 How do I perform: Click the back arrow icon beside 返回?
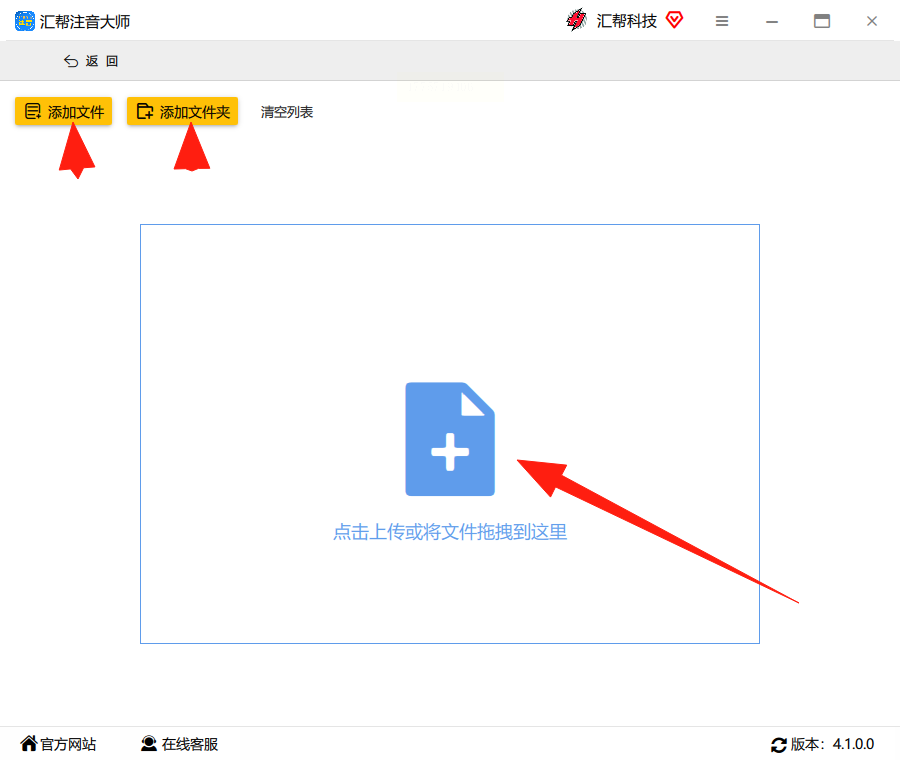pyautogui.click(x=71, y=61)
